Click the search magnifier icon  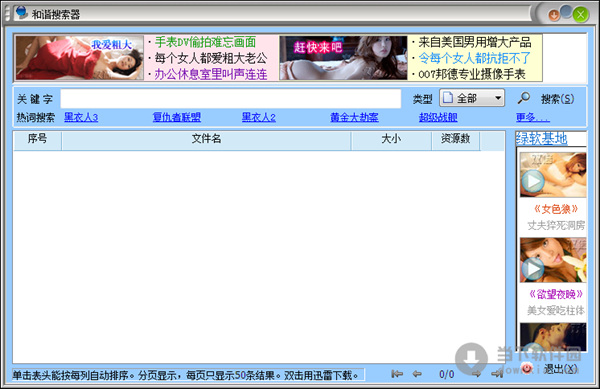523,98
